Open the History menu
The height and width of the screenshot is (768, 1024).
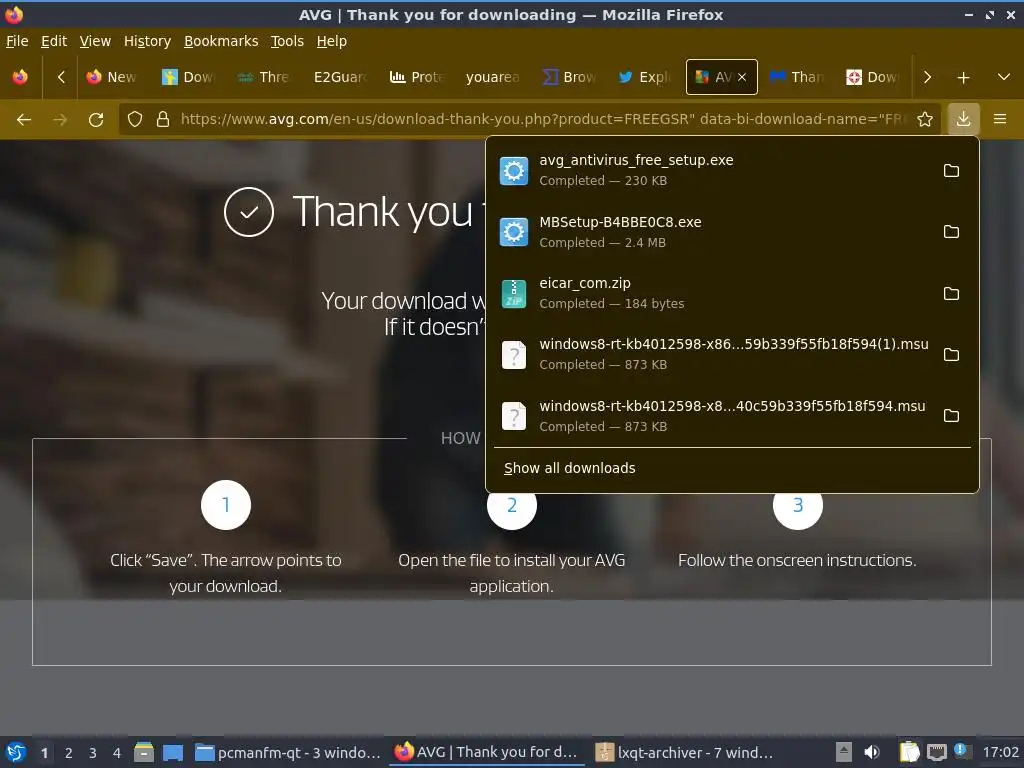point(147,41)
